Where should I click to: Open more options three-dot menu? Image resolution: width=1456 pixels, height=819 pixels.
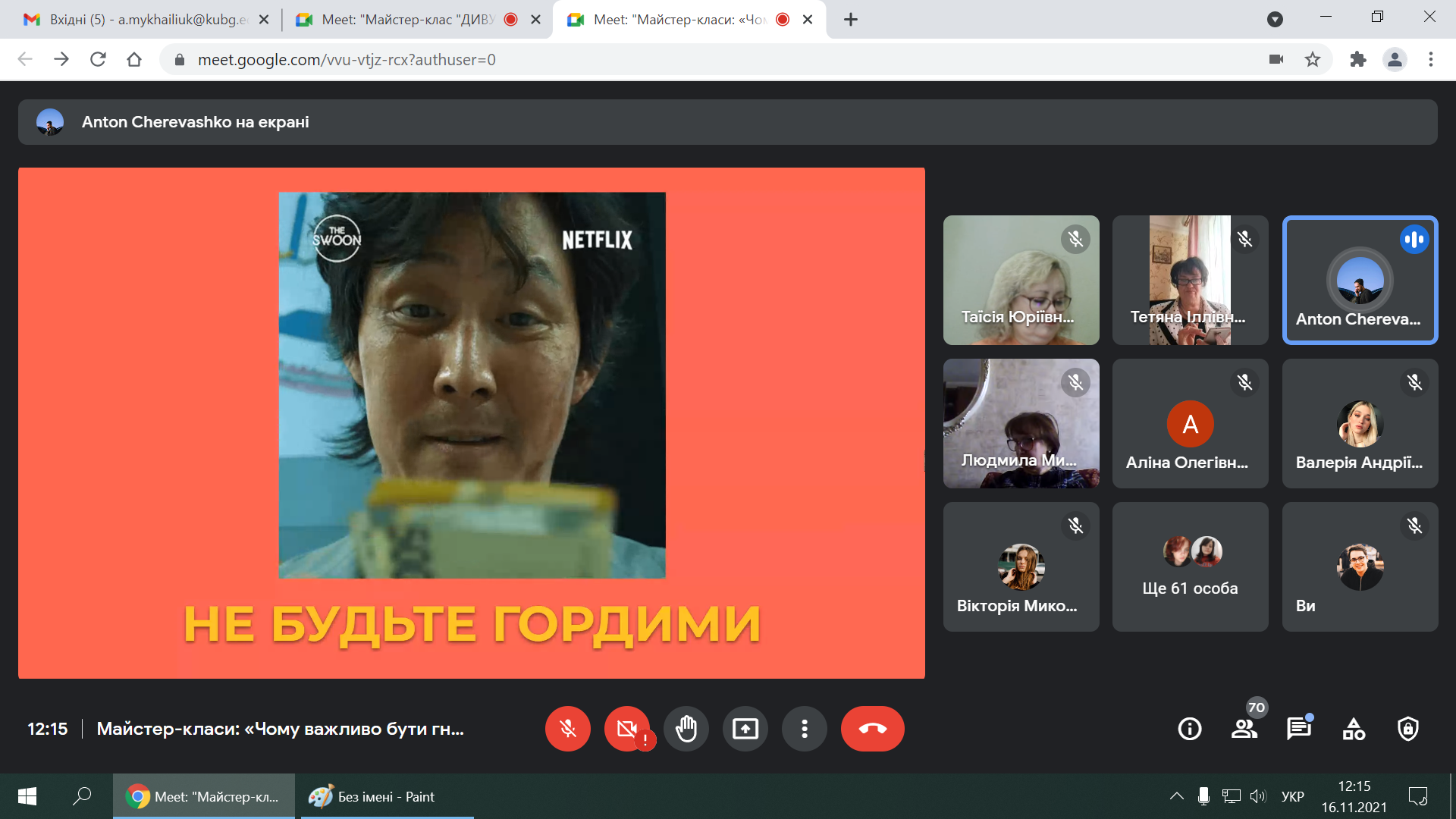tap(804, 729)
